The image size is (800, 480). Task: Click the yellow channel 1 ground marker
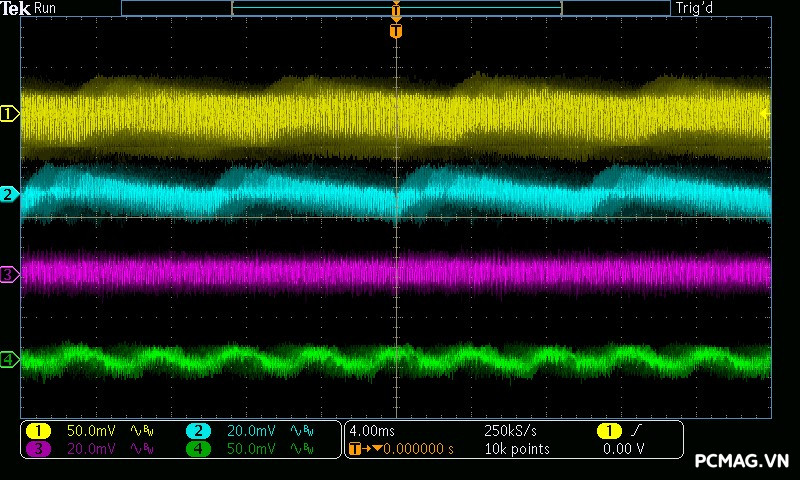(x=9, y=114)
